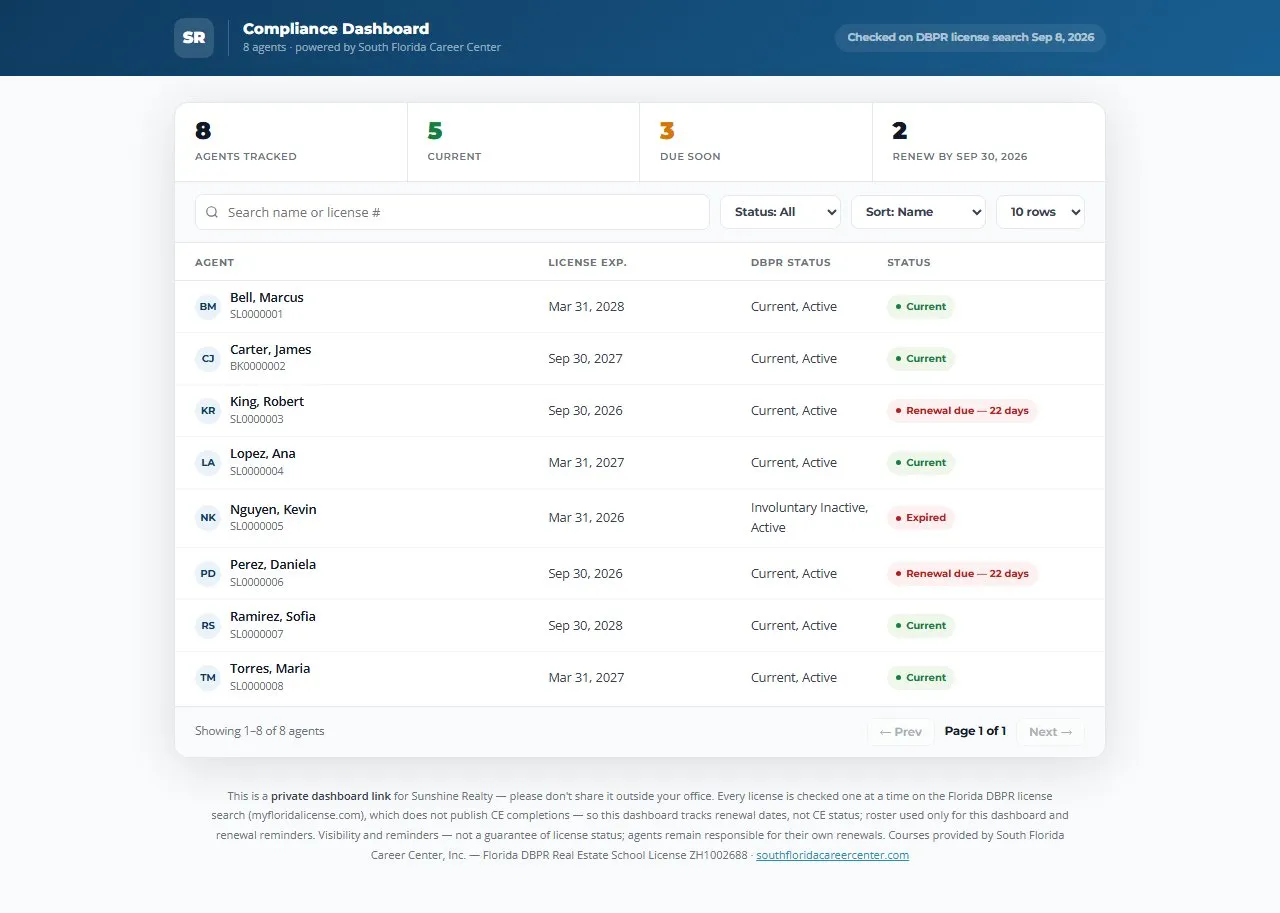Click the Sep 30, 2028 expiration date

(x=585, y=625)
